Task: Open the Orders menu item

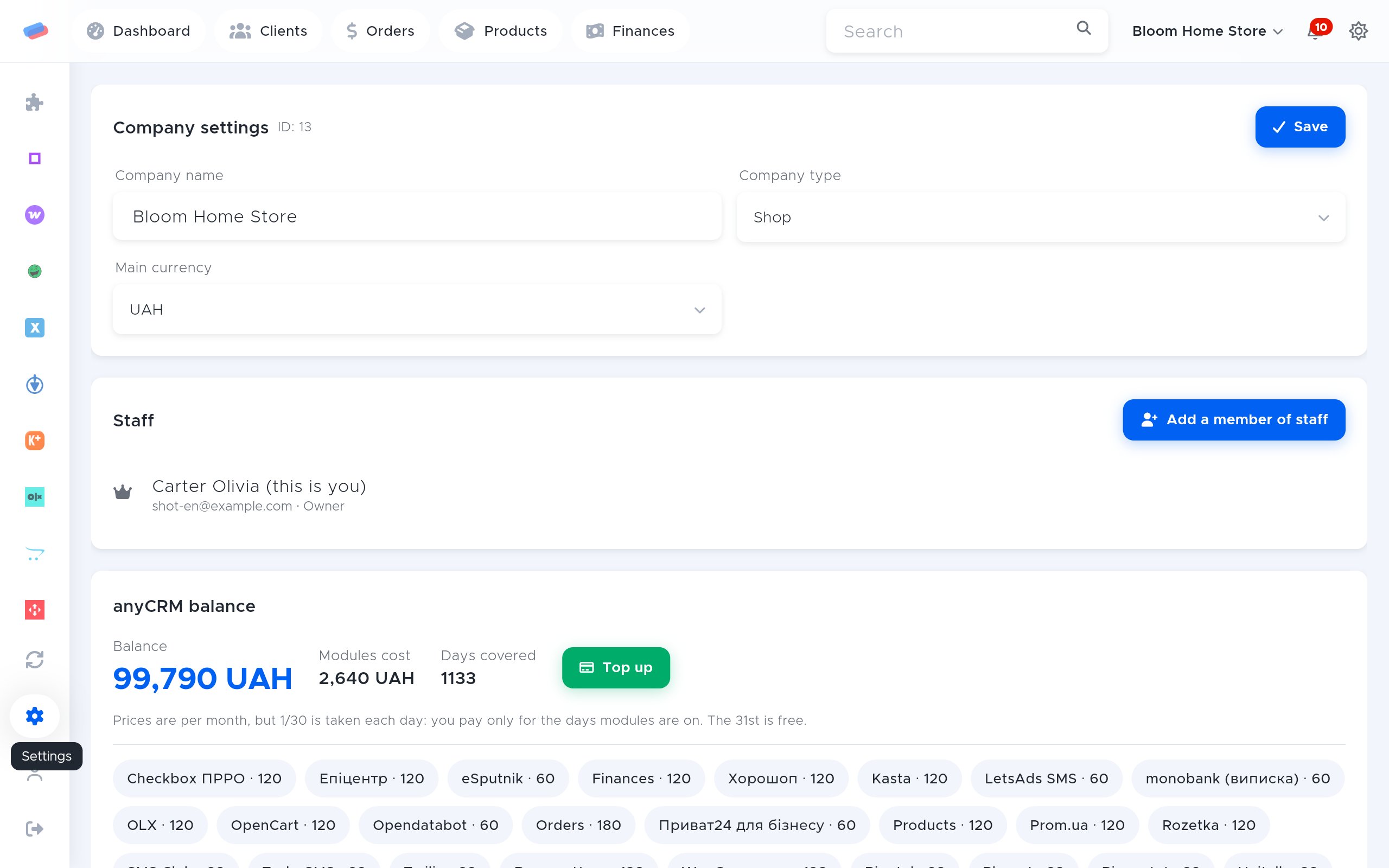Action: tap(380, 31)
